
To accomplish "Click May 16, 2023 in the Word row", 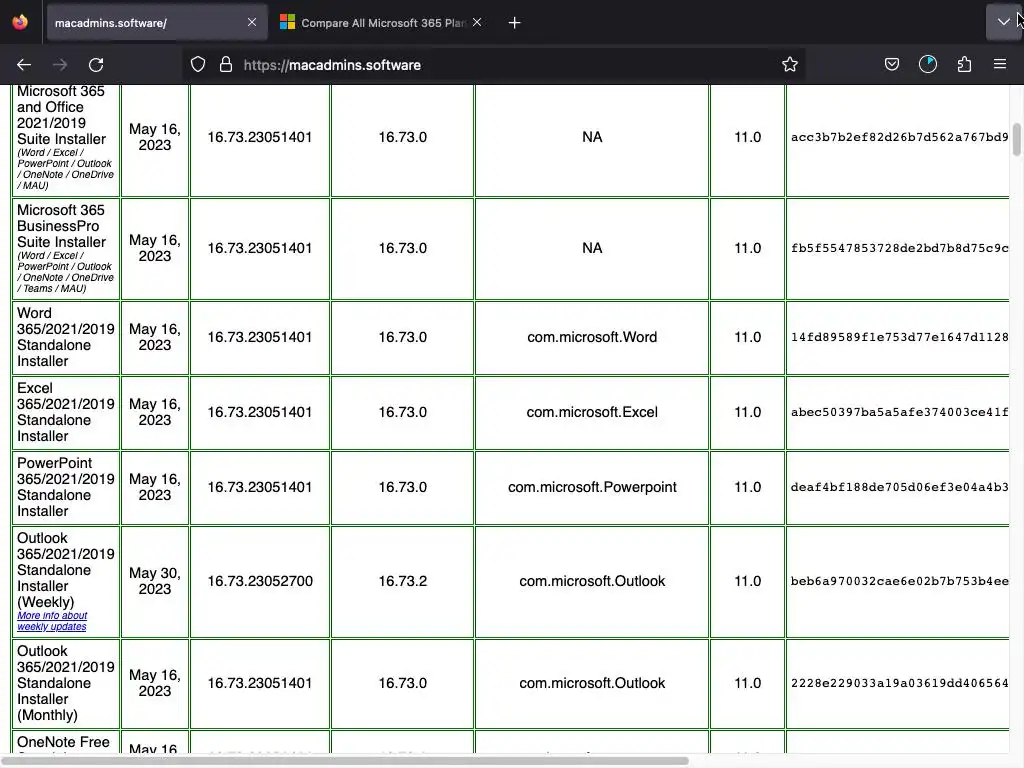I will (x=155, y=337).
